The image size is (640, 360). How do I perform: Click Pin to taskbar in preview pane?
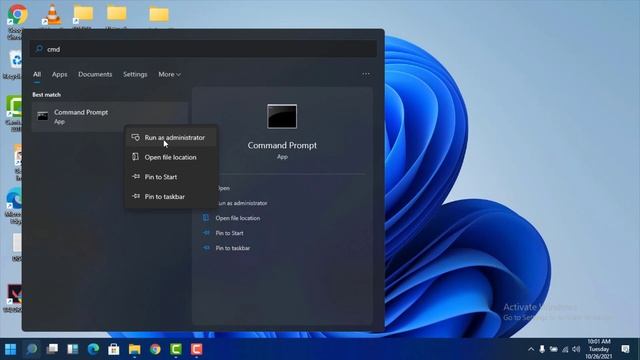point(233,248)
